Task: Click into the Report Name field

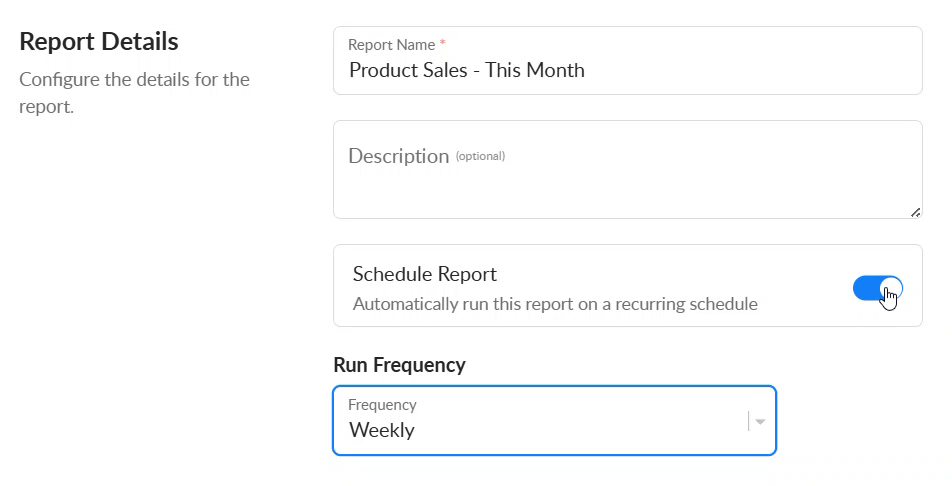Action: click(x=628, y=60)
